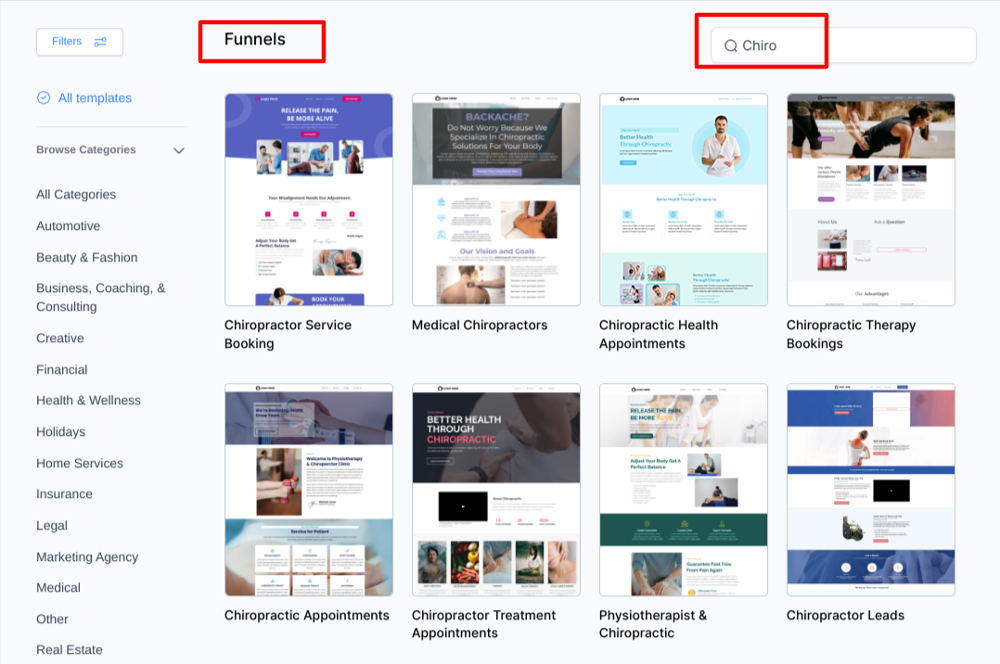Select the Medical category

click(58, 588)
